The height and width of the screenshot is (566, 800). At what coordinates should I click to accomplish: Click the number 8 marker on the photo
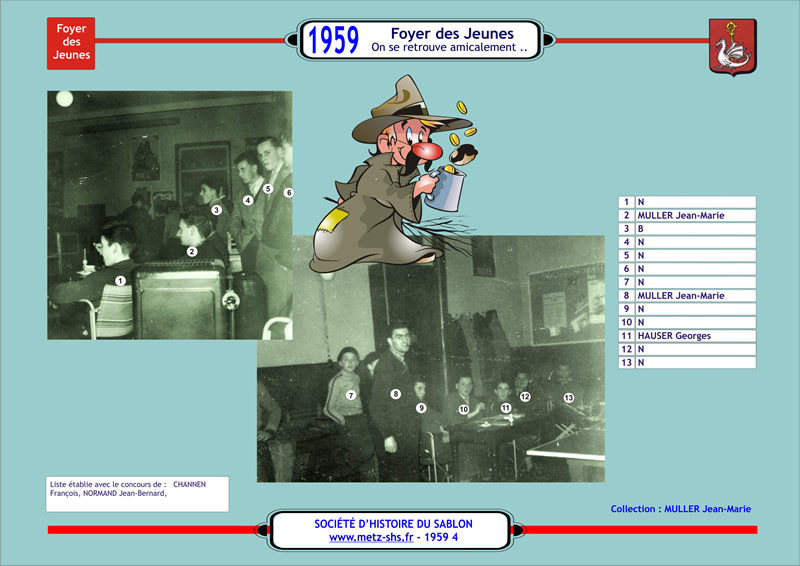pos(395,394)
